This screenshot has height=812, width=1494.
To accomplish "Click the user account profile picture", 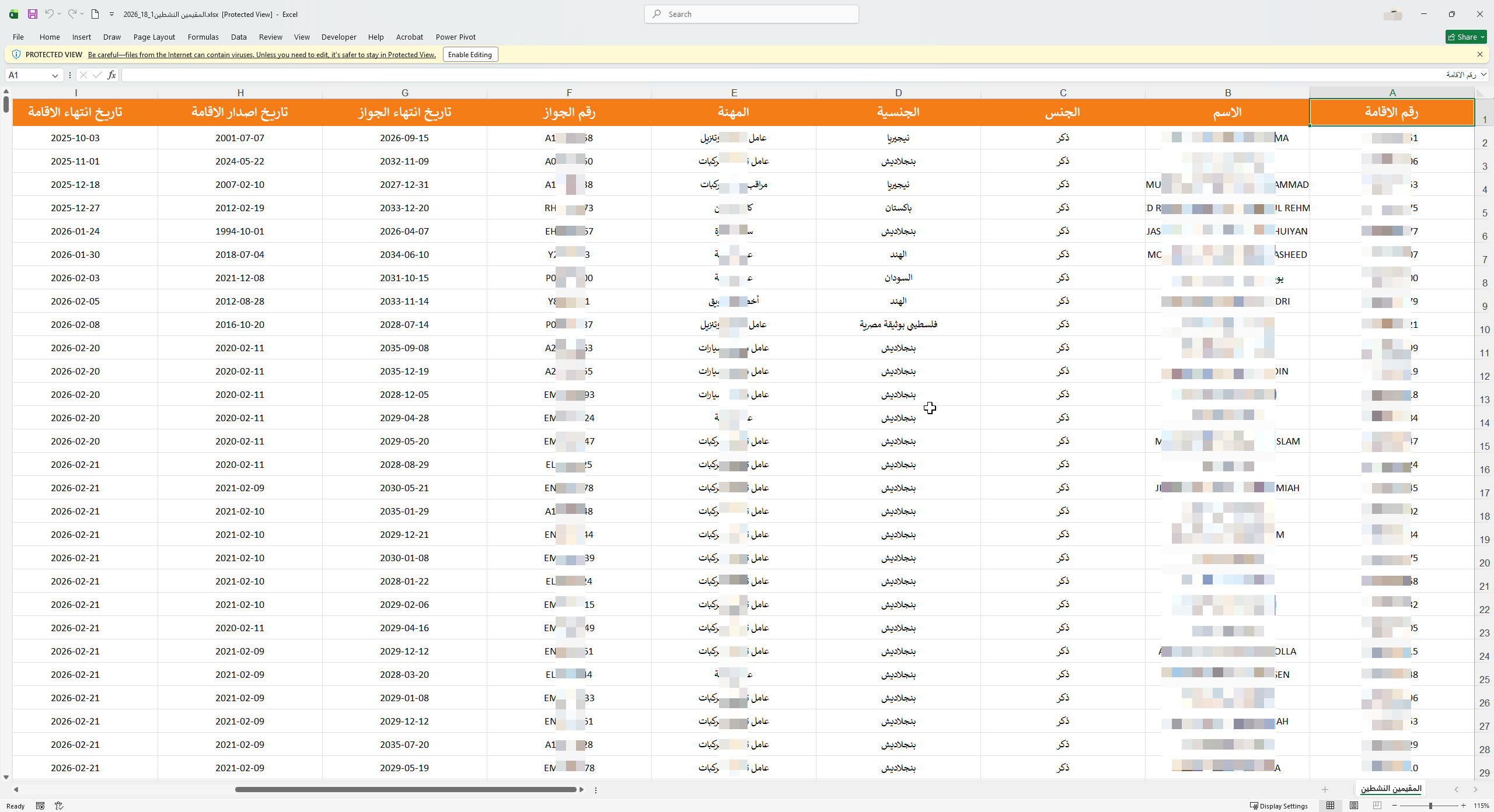I will [x=1393, y=14].
